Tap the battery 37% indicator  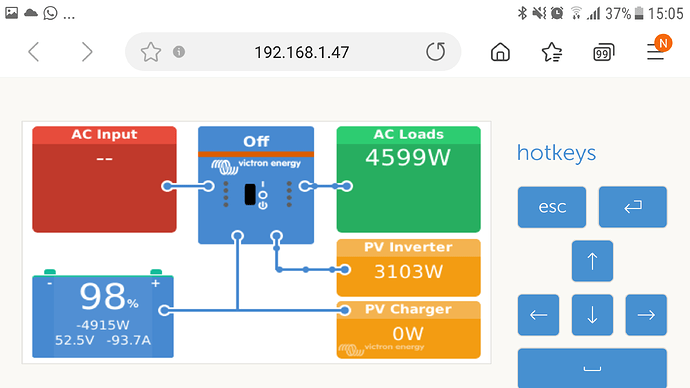point(624,14)
